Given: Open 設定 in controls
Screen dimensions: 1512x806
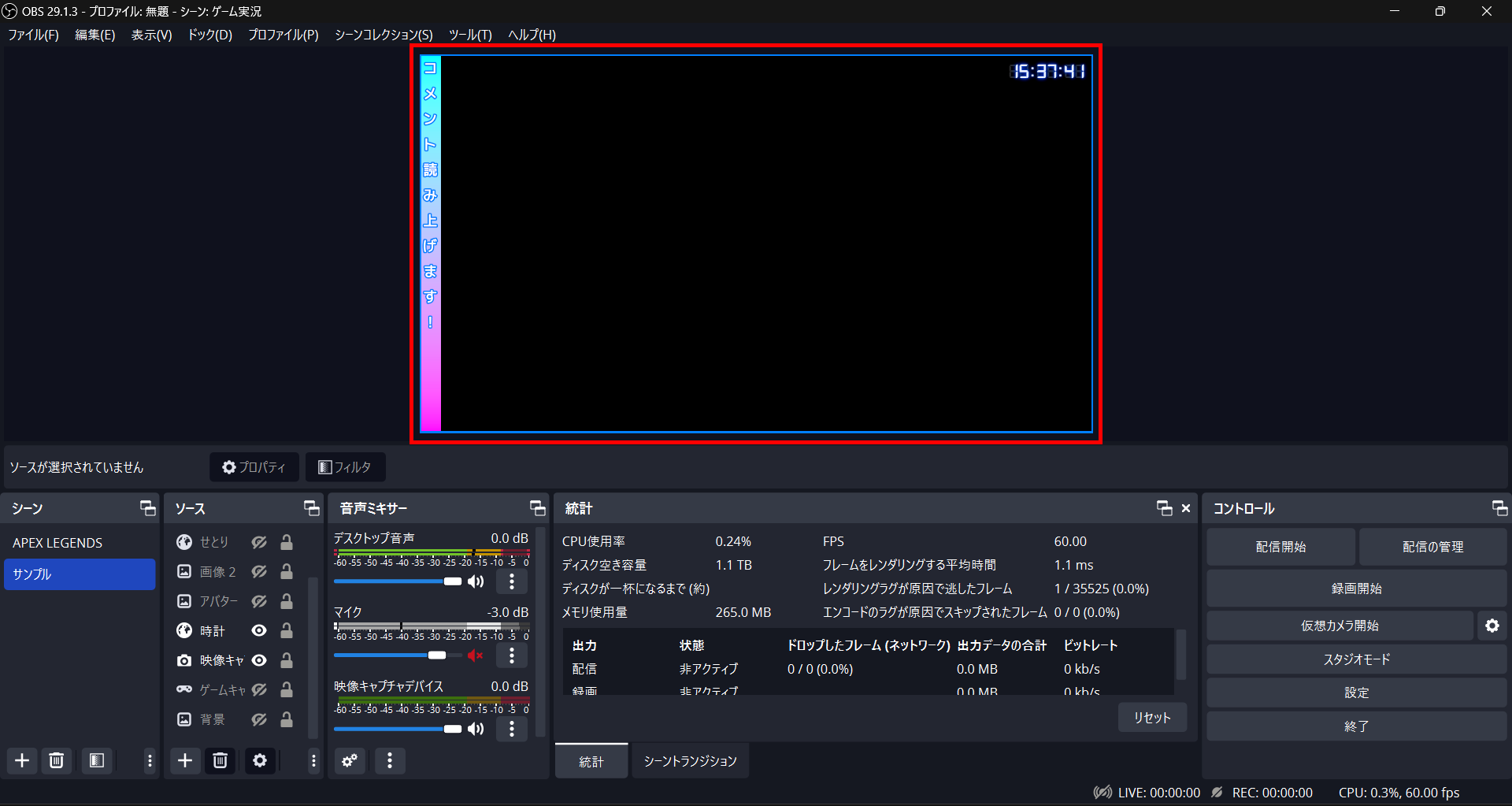Looking at the screenshot, I should tap(1356, 693).
